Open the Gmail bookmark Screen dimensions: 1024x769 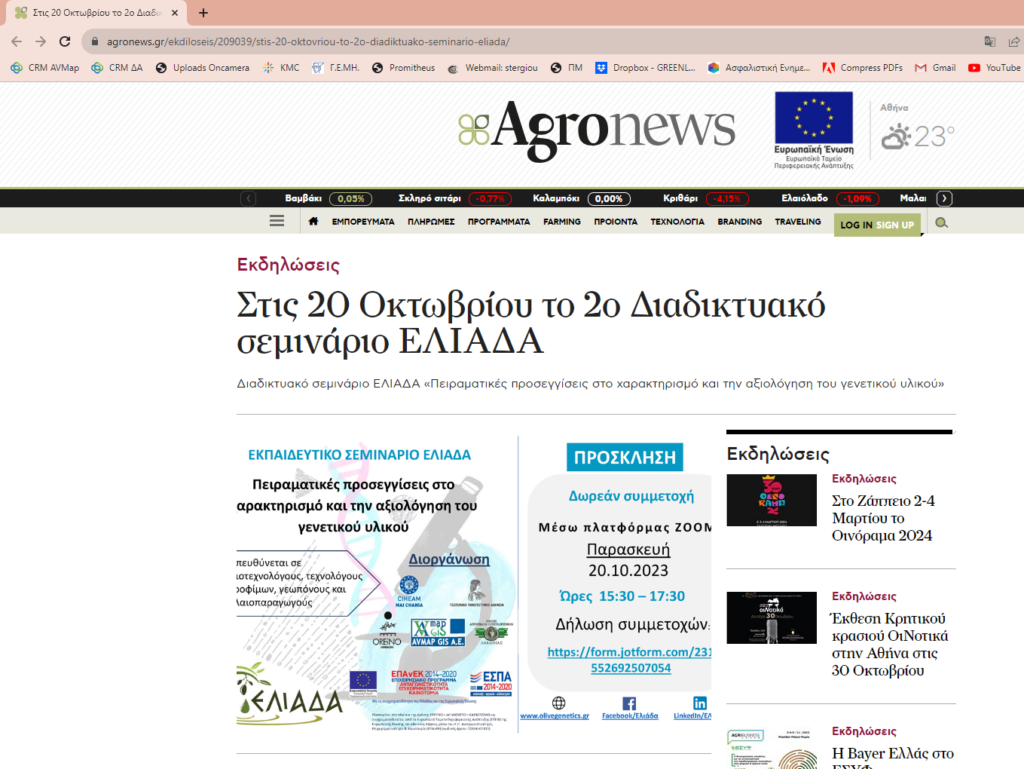point(935,68)
